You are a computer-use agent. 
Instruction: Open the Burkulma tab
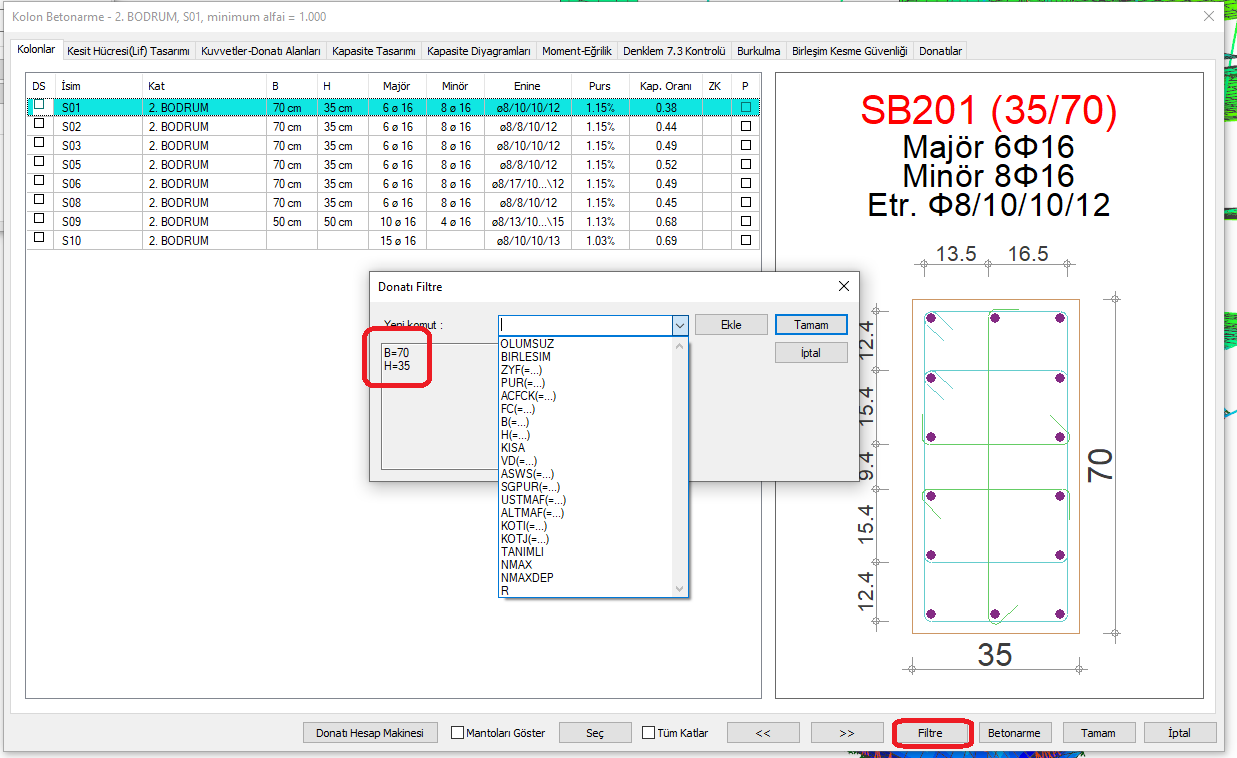[759, 51]
